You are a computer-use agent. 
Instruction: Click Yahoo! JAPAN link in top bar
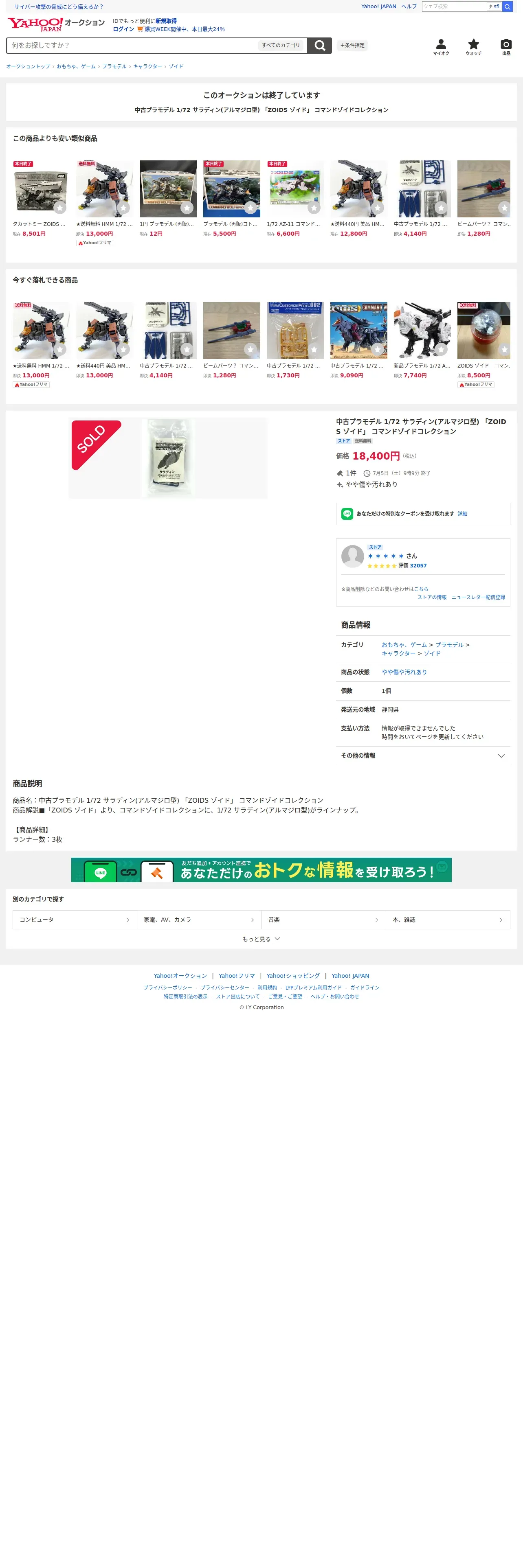[379, 7]
